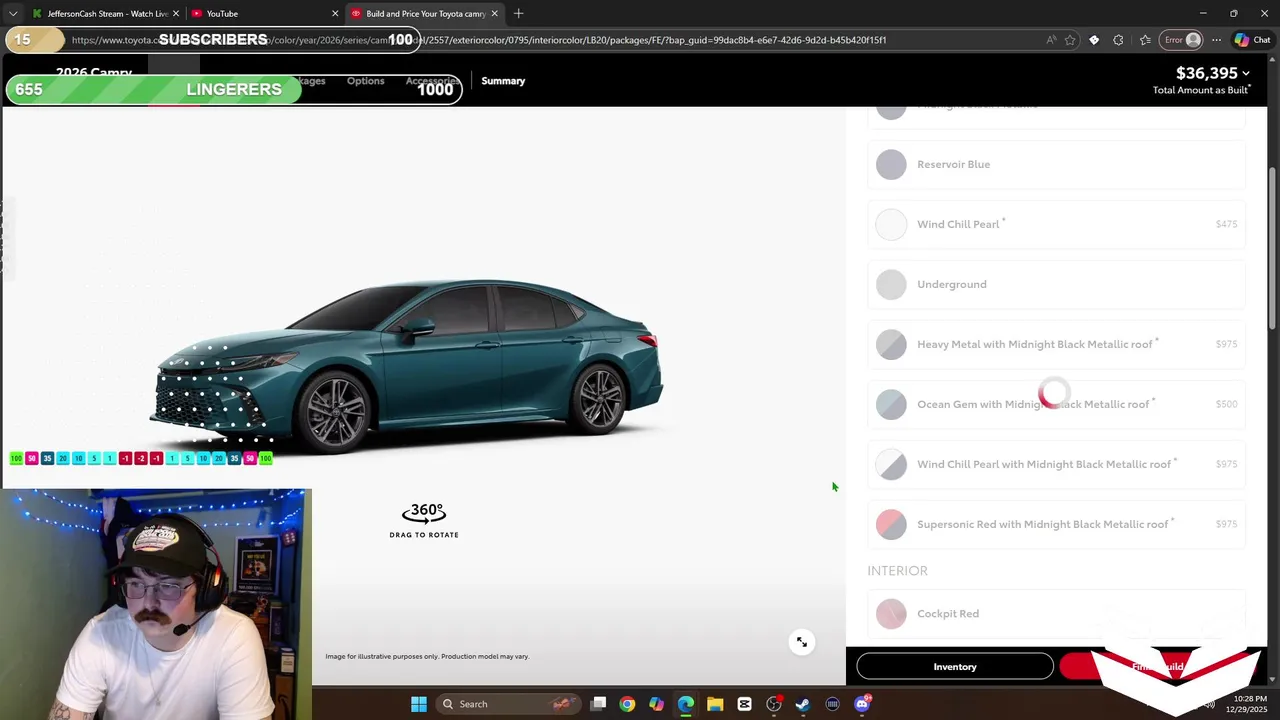Close the JeffersonCash Stream tab
Viewport: 1280px width, 720px height.
[176, 14]
